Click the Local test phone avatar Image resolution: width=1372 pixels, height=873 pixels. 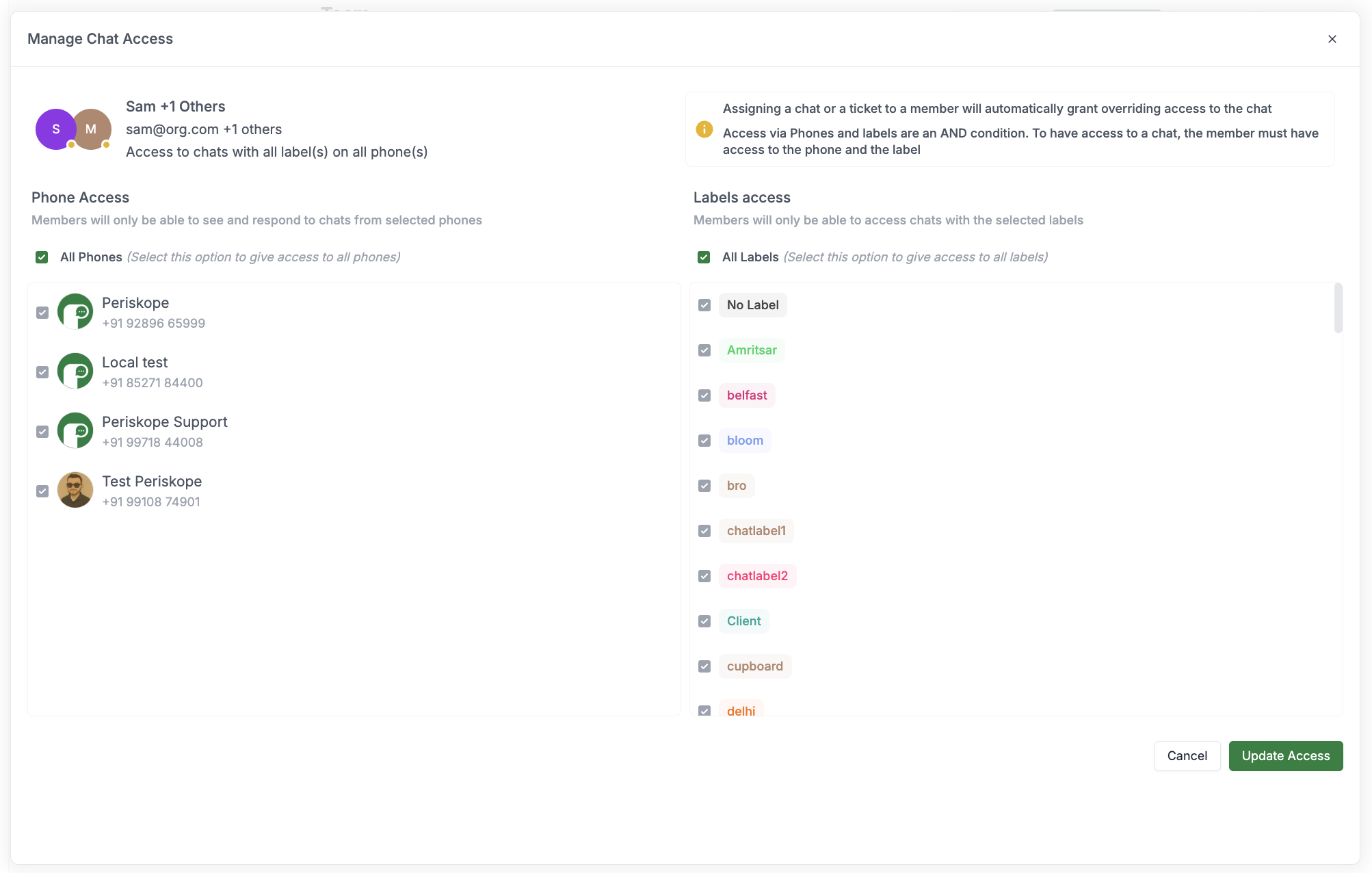click(x=75, y=371)
